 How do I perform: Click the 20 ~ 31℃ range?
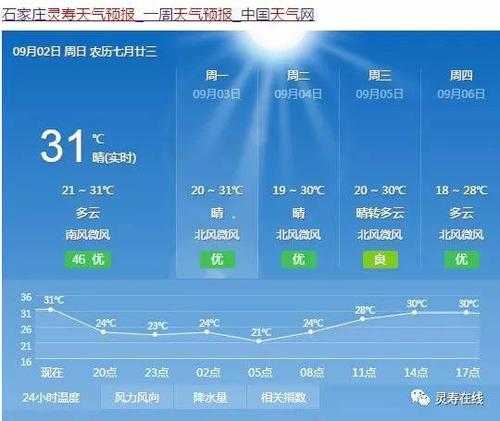click(x=217, y=190)
